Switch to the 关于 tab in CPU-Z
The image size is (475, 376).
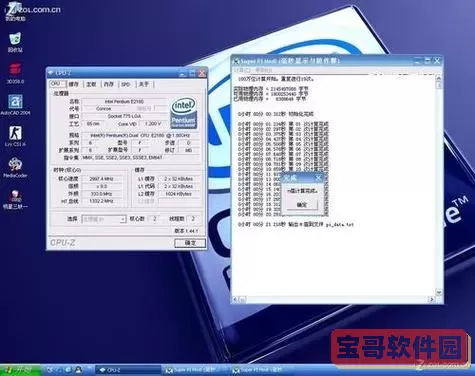point(144,84)
